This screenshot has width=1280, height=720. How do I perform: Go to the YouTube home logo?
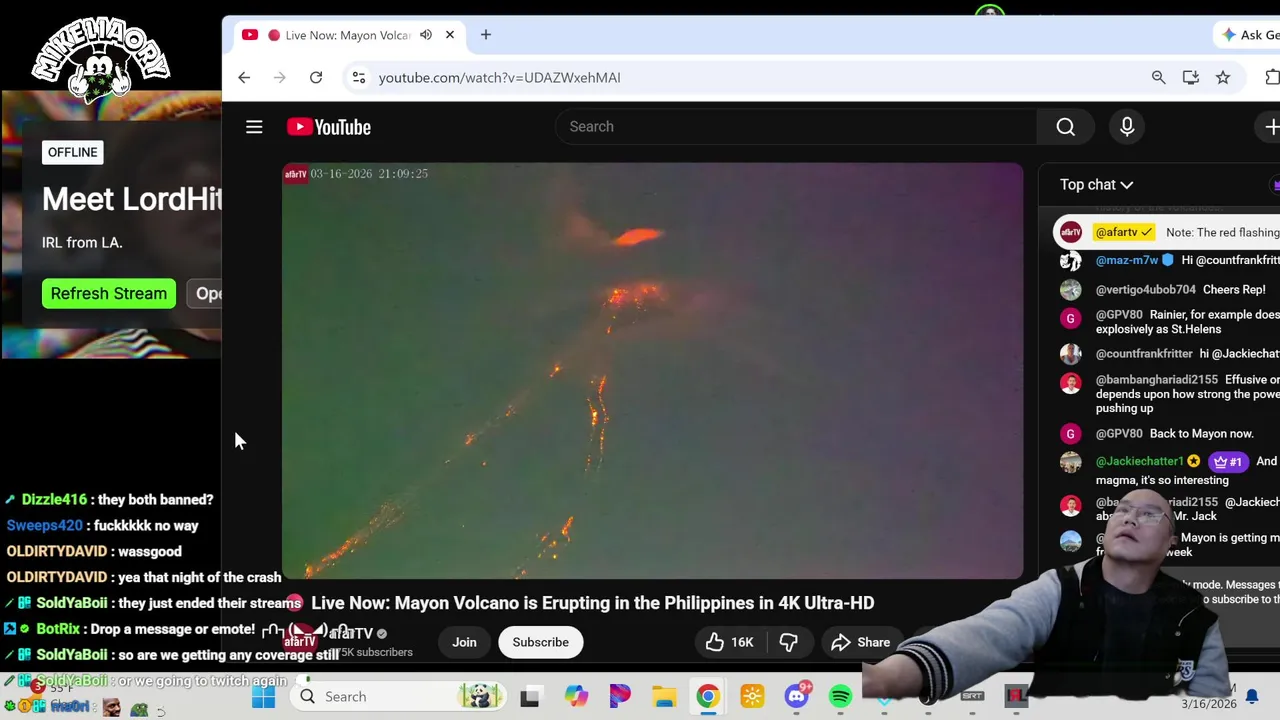coord(329,127)
